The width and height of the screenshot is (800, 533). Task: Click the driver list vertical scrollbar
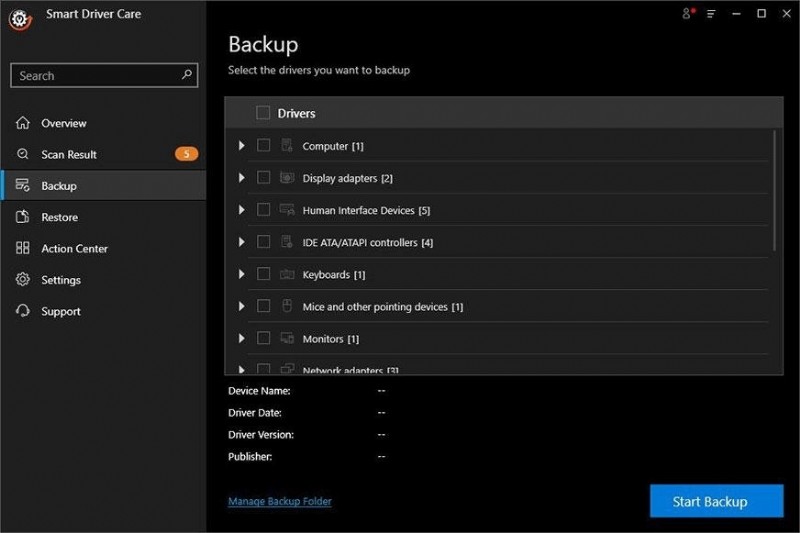774,190
